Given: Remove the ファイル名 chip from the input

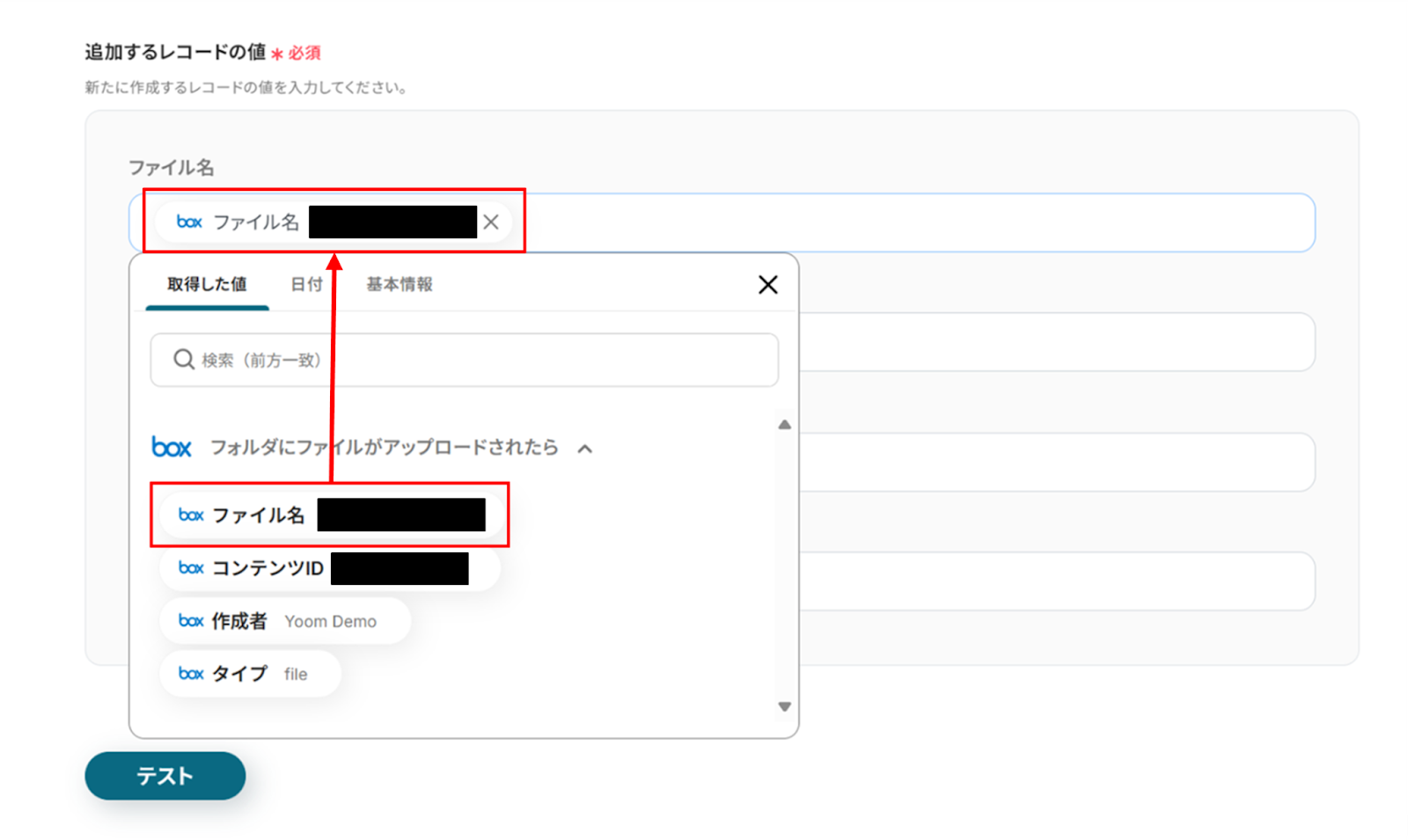Looking at the screenshot, I should (x=491, y=223).
